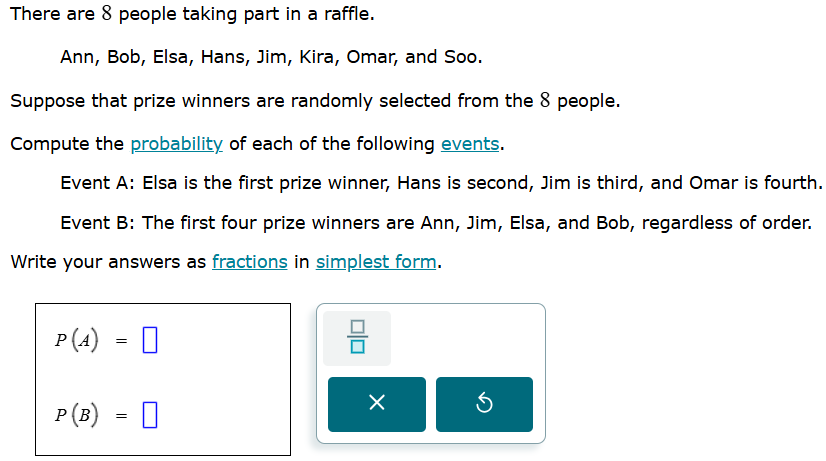Click the 'Write your answers as' text

(108, 262)
